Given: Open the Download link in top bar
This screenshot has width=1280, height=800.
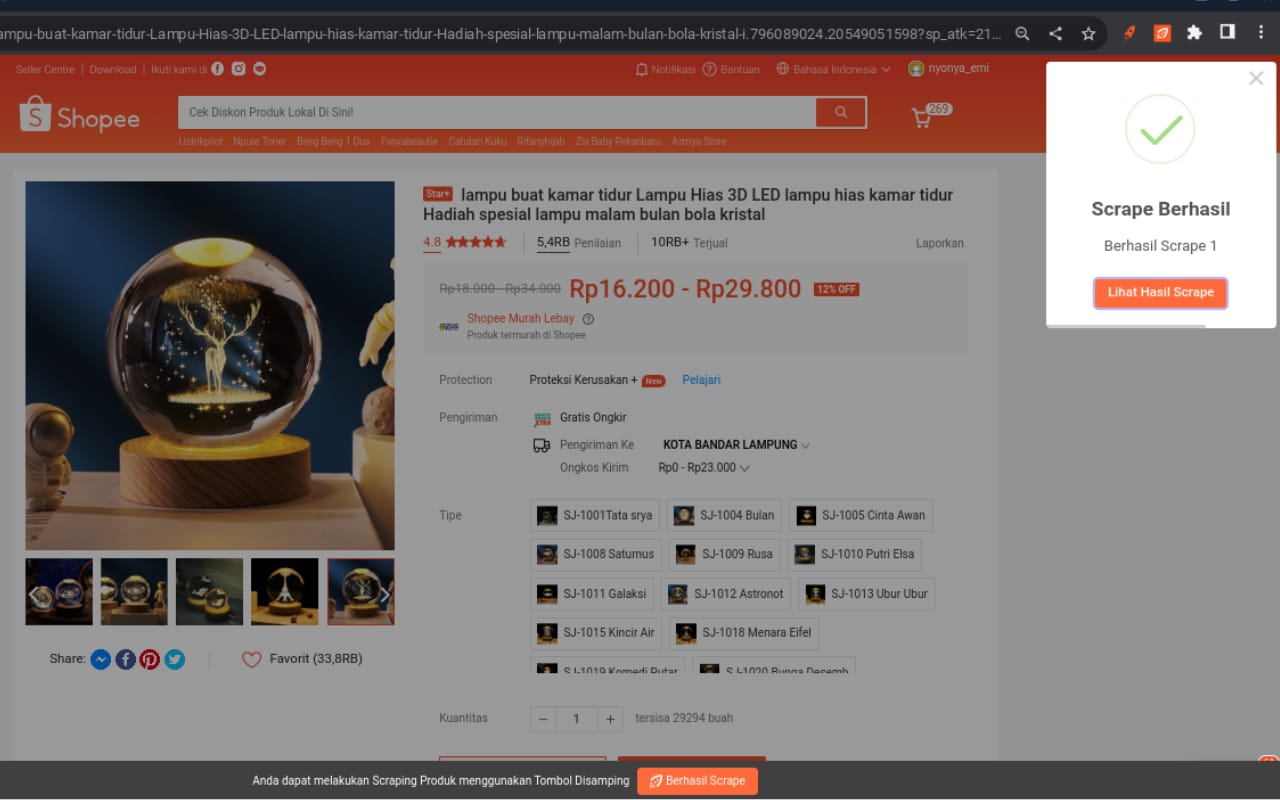Looking at the screenshot, I should [x=113, y=69].
